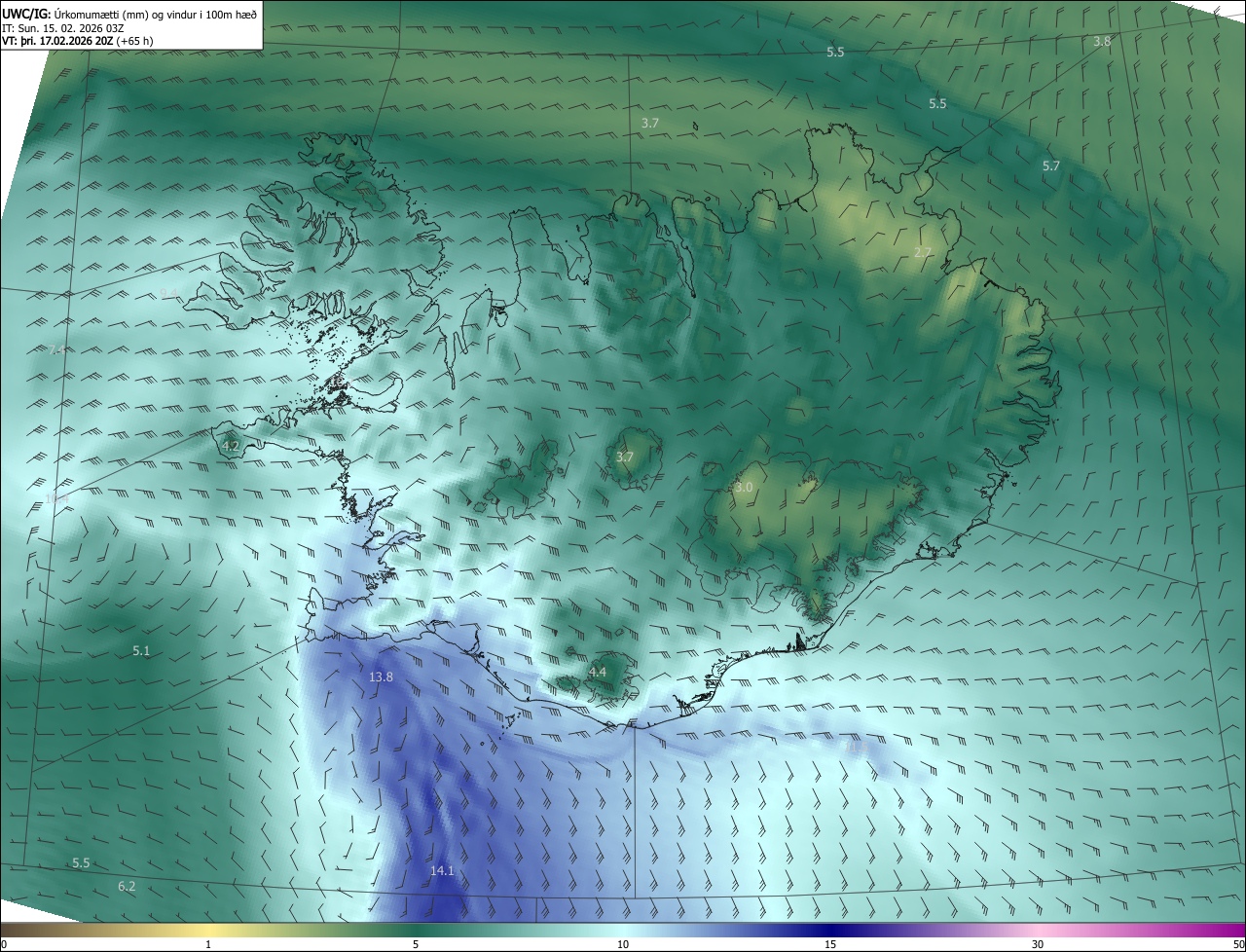Select the faint 10.4 value label
Viewport: 1246px width, 952px height.
click(x=56, y=498)
